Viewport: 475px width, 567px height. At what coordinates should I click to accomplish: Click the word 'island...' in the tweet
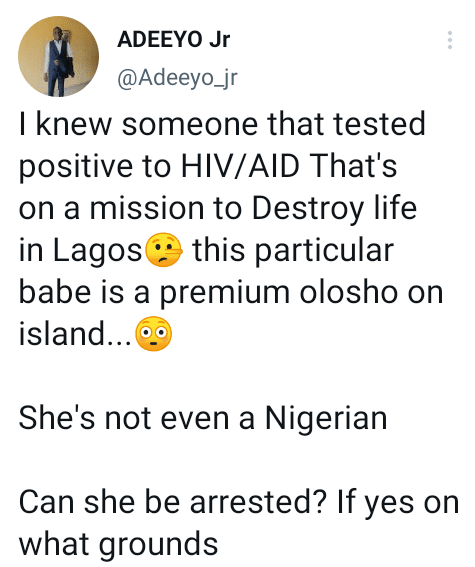(x=75, y=334)
